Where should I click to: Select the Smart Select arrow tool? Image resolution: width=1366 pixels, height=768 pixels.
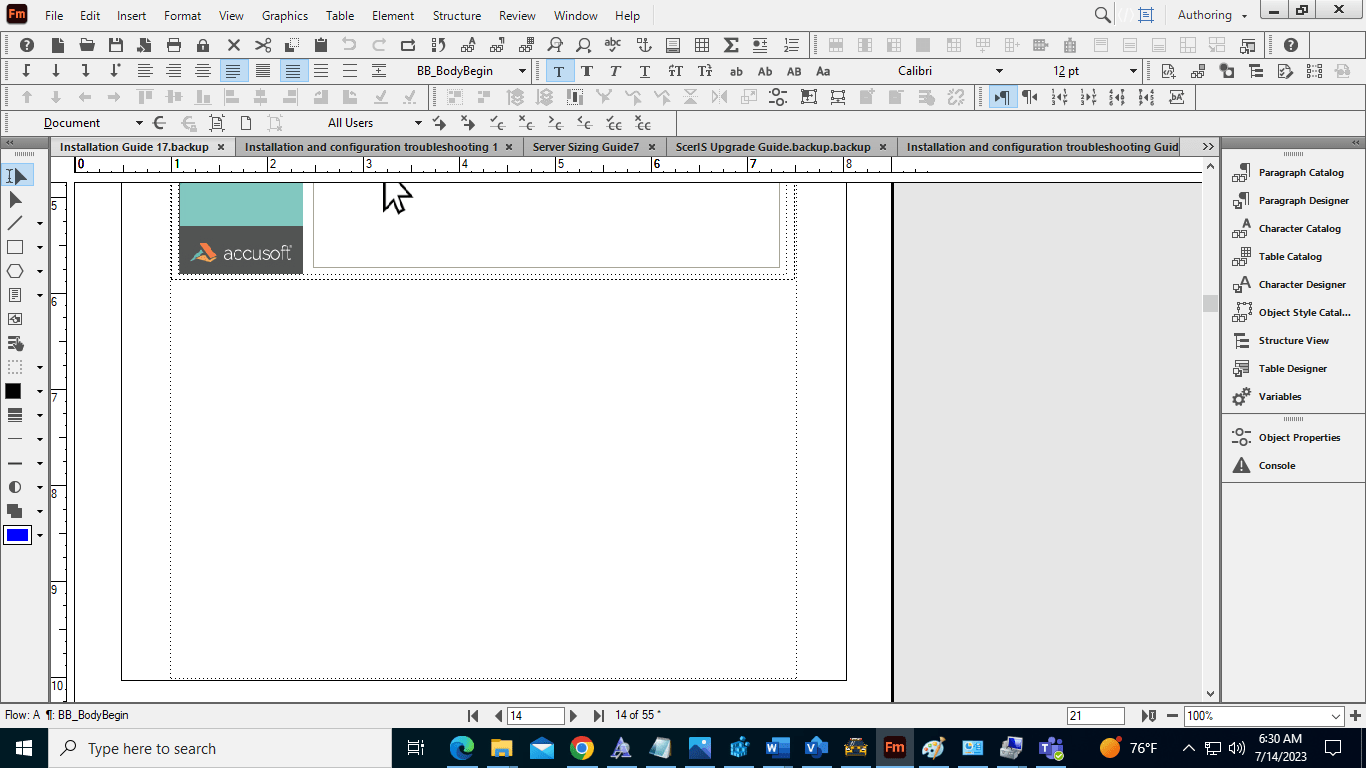(15, 175)
